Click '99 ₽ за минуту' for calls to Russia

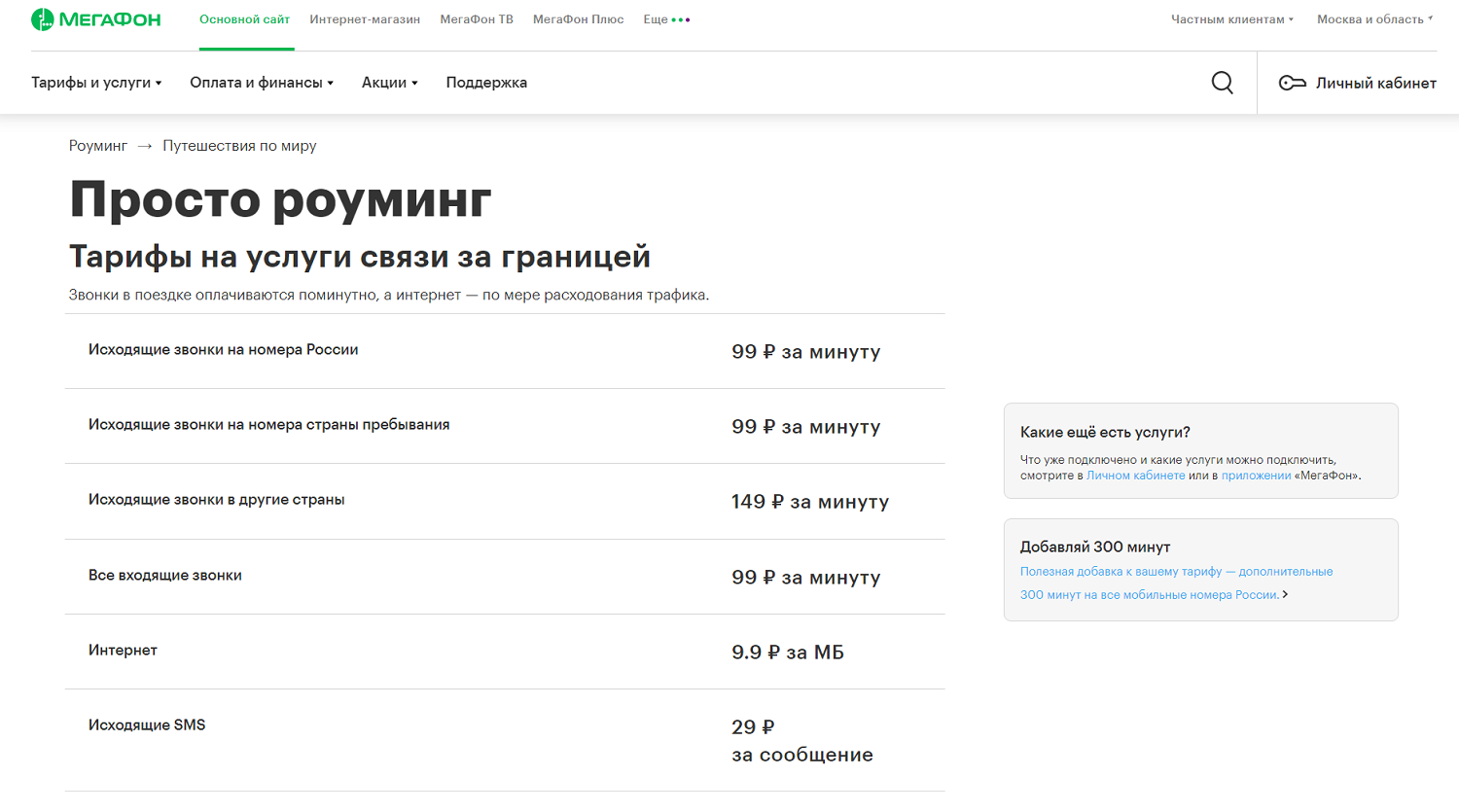[806, 352]
